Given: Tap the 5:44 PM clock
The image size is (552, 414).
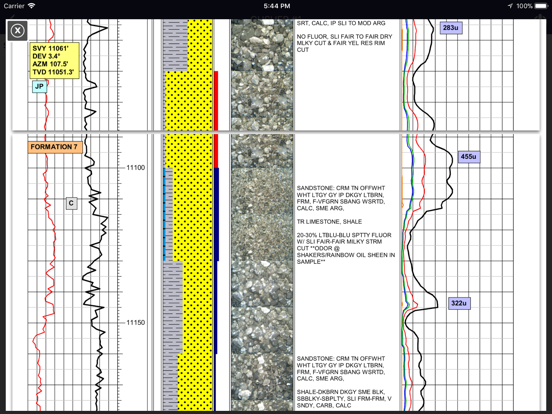Looking at the screenshot, I should (x=277, y=6).
